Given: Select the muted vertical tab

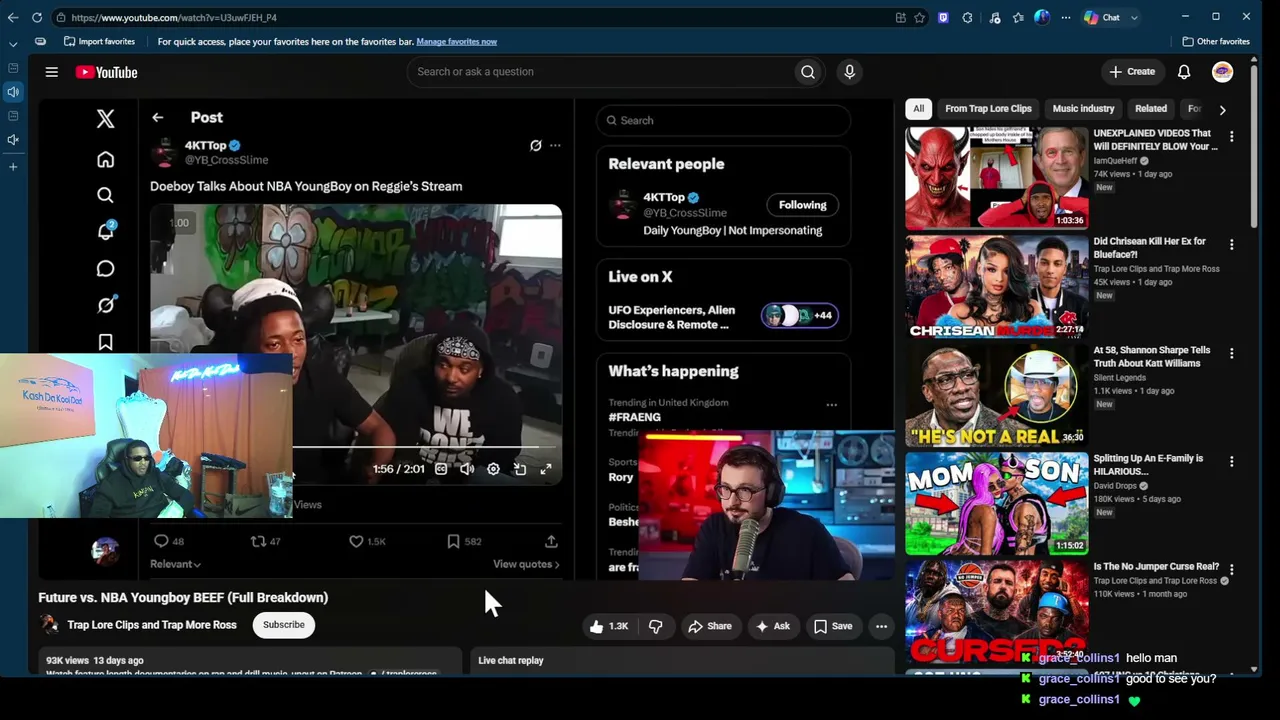Looking at the screenshot, I should 13,141.
